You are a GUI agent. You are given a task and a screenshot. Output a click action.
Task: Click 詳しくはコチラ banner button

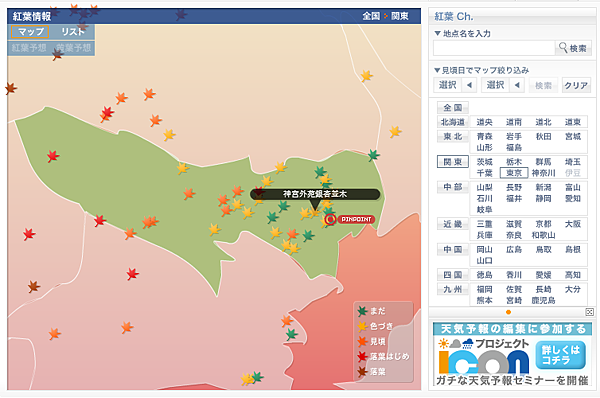pyautogui.click(x=561, y=355)
